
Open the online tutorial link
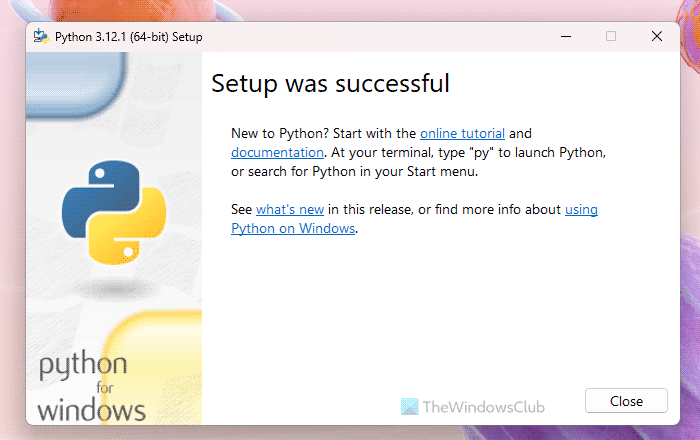coord(462,133)
